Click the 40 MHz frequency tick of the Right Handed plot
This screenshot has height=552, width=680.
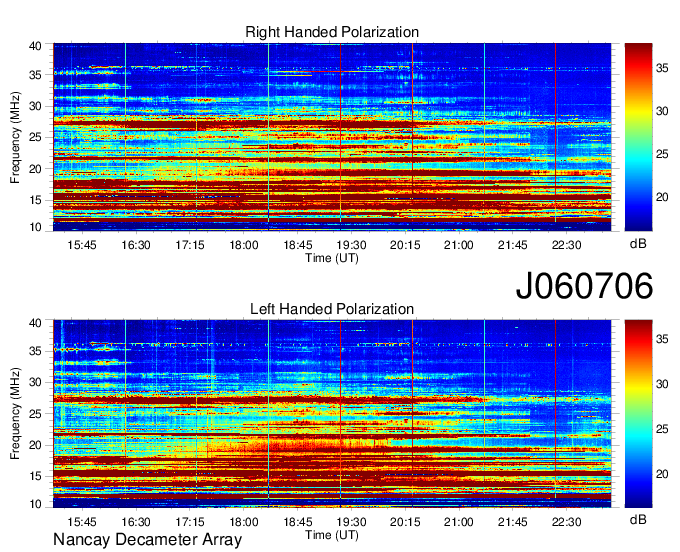pos(35,46)
